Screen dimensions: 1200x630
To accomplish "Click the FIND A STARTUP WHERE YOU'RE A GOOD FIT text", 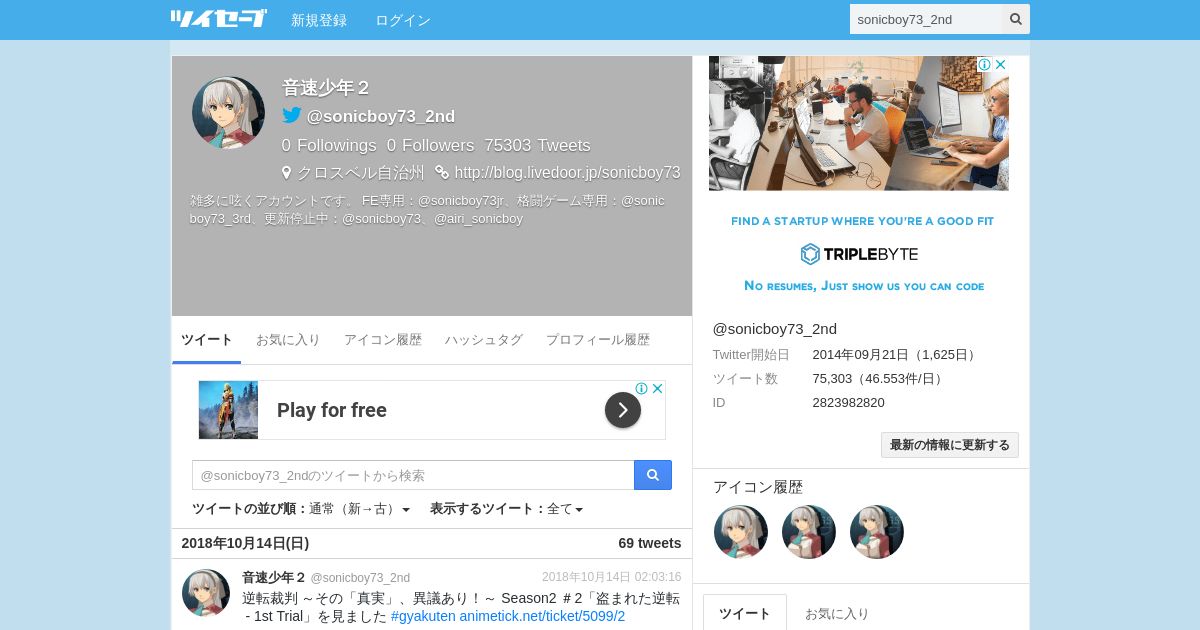I will (862, 221).
